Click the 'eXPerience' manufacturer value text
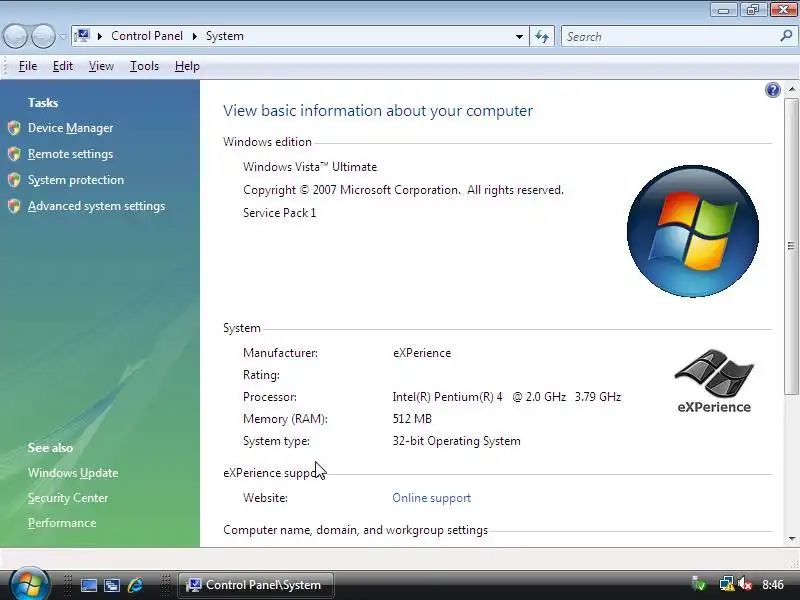Image resolution: width=800 pixels, height=600 pixels. 422,353
